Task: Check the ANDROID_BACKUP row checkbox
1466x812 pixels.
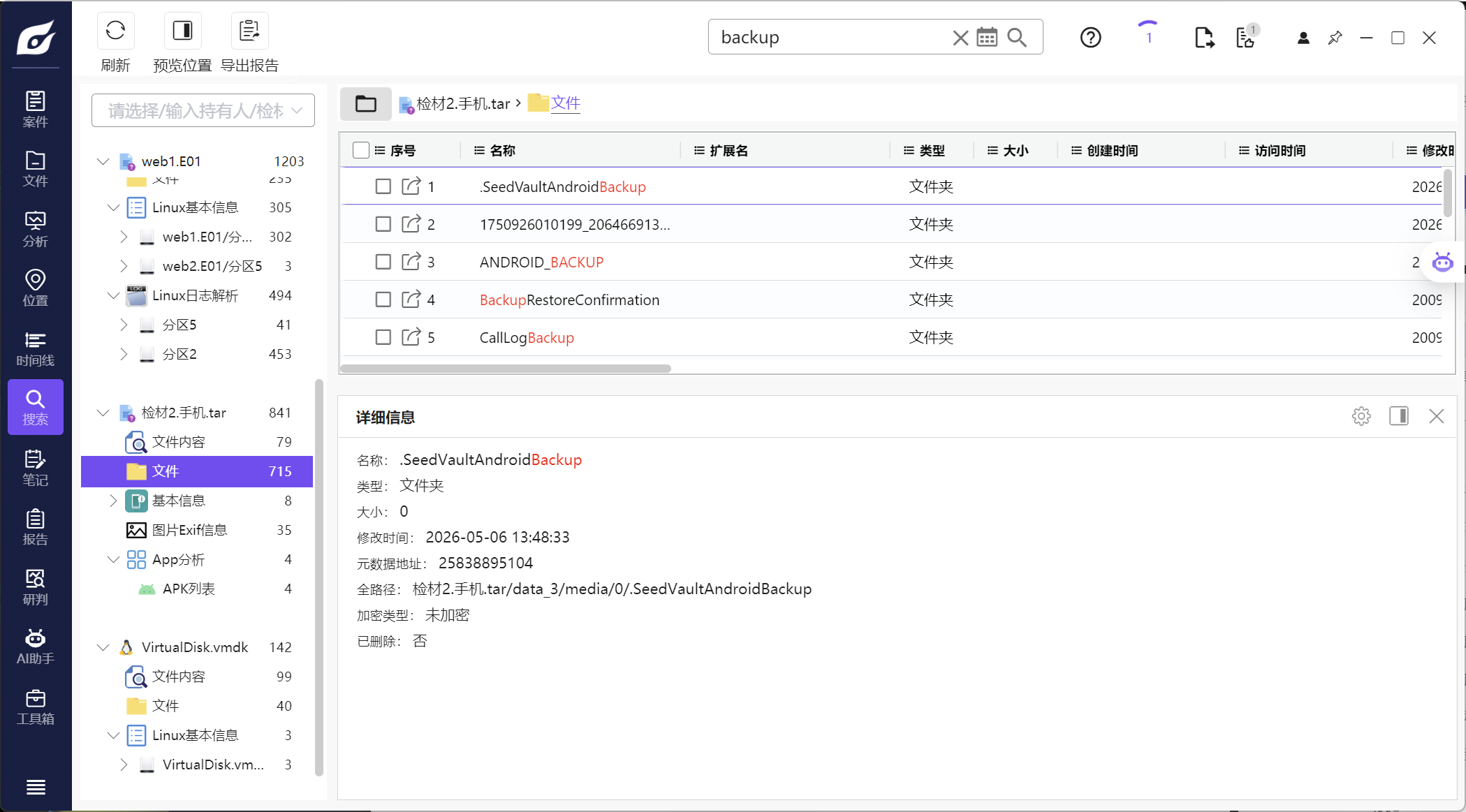Action: pos(383,262)
